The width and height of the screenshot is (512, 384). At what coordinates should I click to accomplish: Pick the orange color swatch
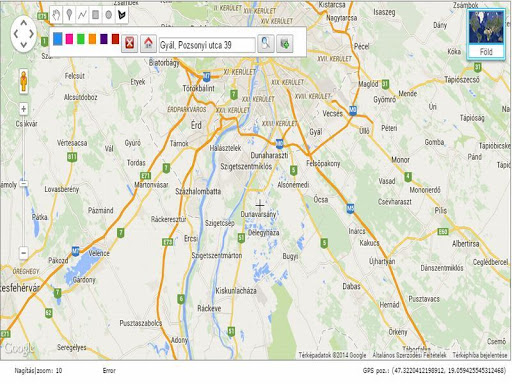point(92,39)
